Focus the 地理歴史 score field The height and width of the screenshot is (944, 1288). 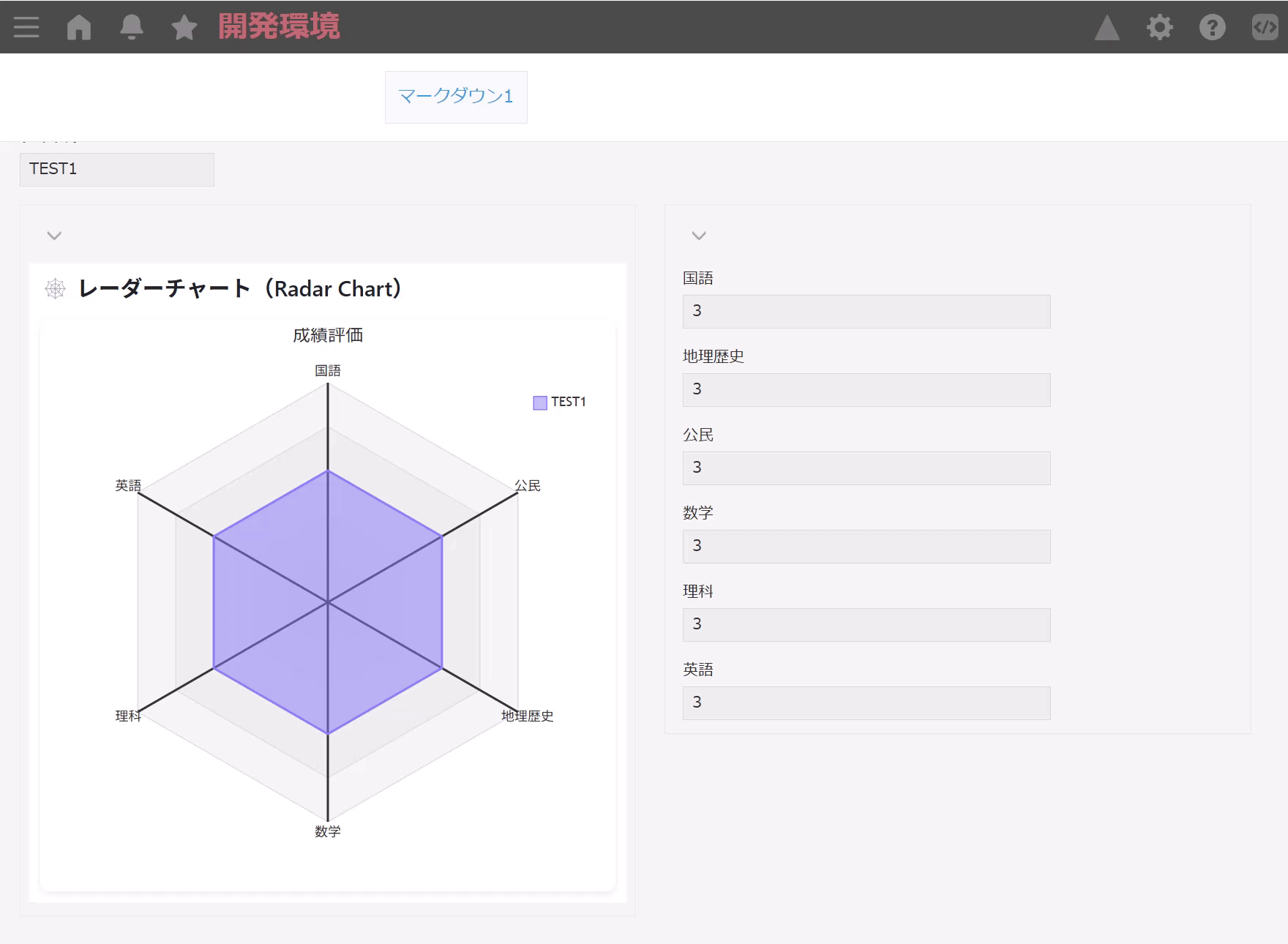coord(866,390)
